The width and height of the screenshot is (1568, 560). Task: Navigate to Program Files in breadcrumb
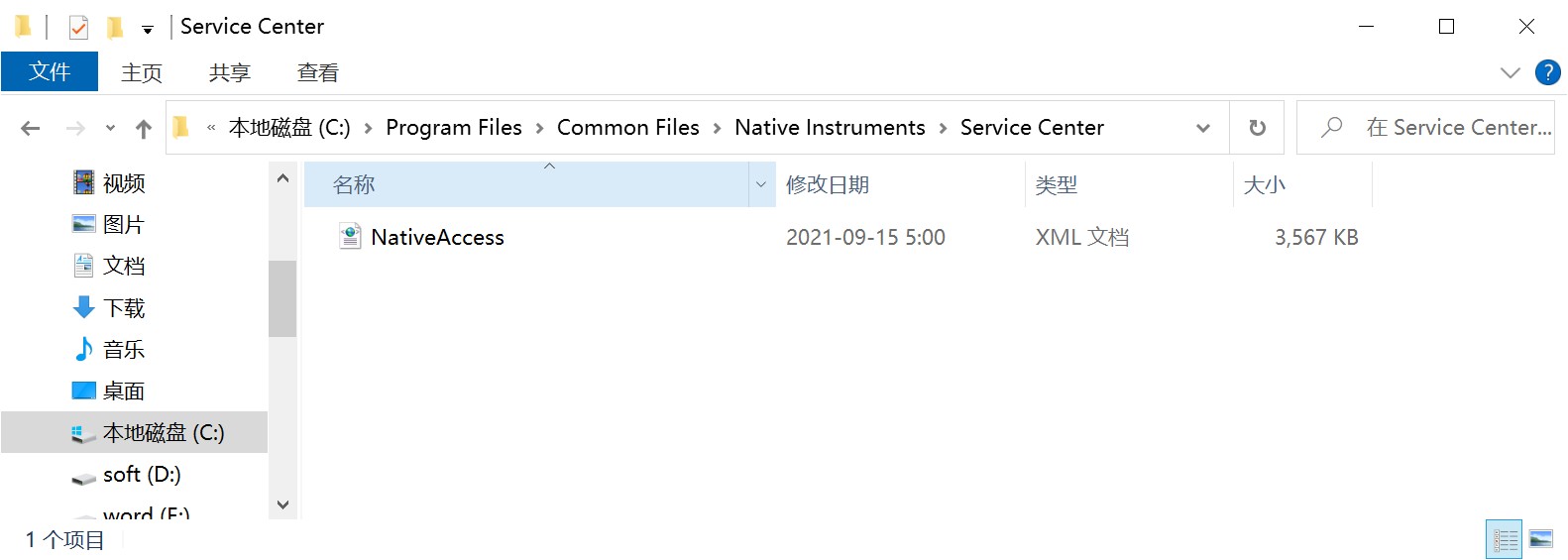point(453,128)
